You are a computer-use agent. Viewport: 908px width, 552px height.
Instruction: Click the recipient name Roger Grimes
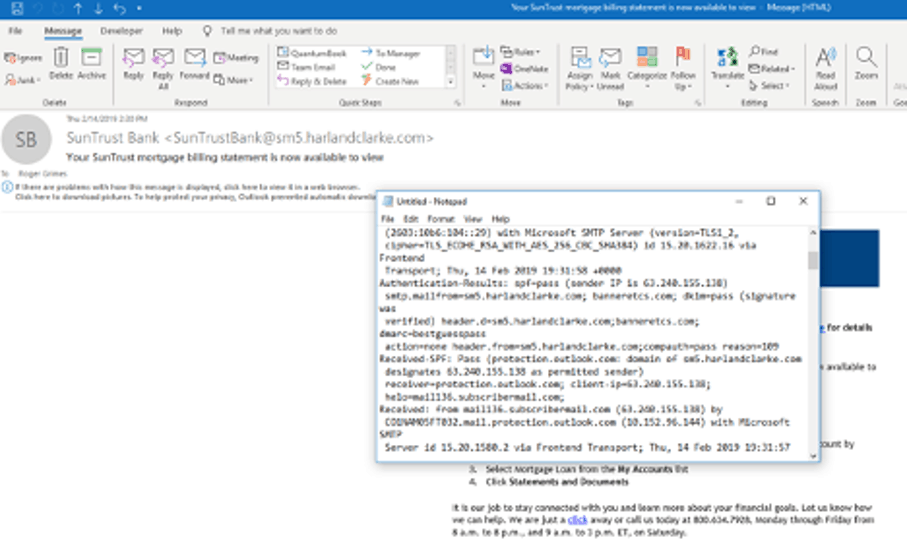43,173
